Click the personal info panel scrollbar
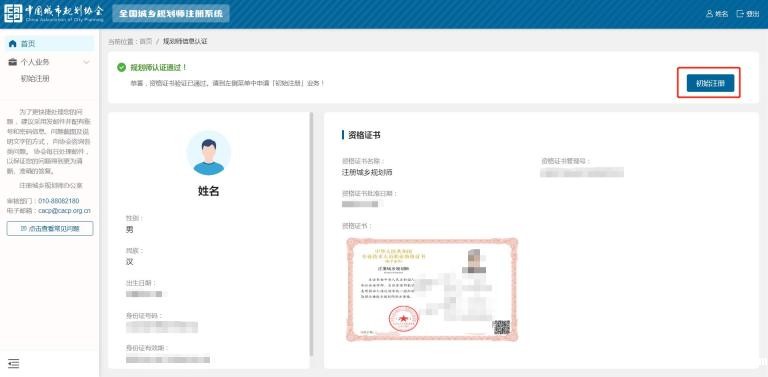 [311, 234]
